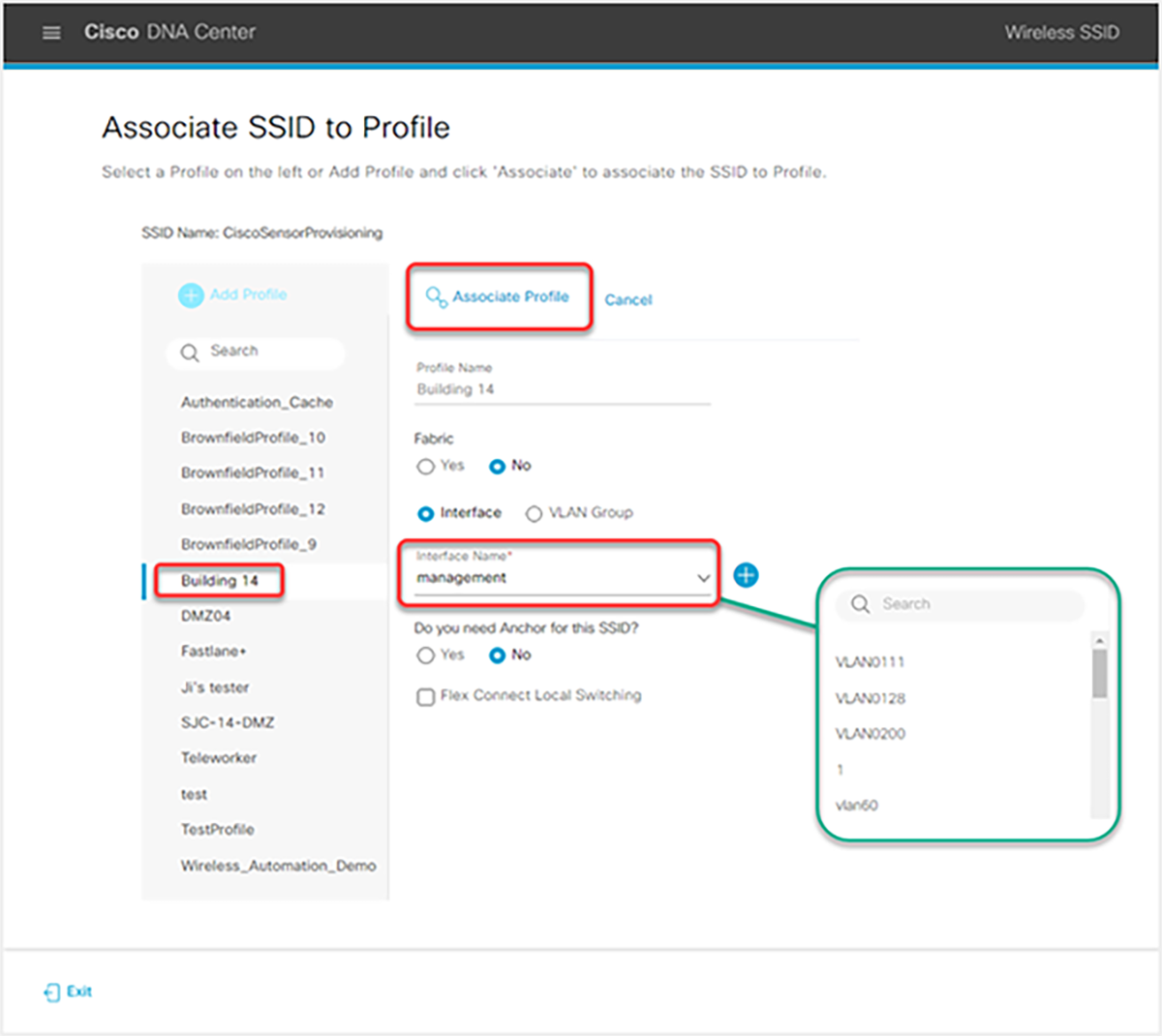This screenshot has height=1036, width=1162.
Task: Choose the Interface radio option
Action: [425, 514]
